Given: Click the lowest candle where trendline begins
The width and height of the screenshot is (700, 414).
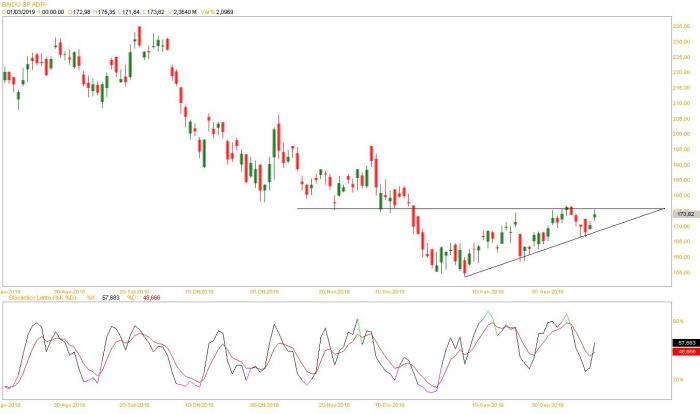Looking at the screenshot, I should 464,268.
